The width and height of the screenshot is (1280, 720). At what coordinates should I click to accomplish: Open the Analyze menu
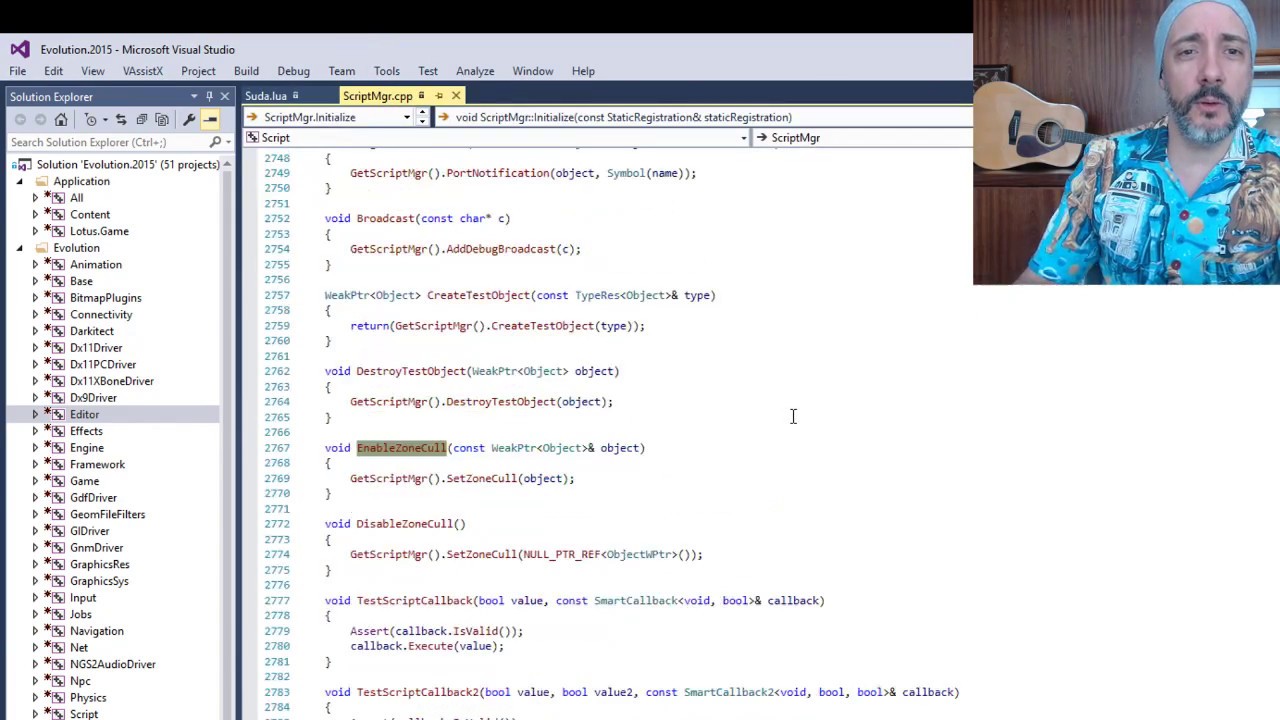point(475,71)
